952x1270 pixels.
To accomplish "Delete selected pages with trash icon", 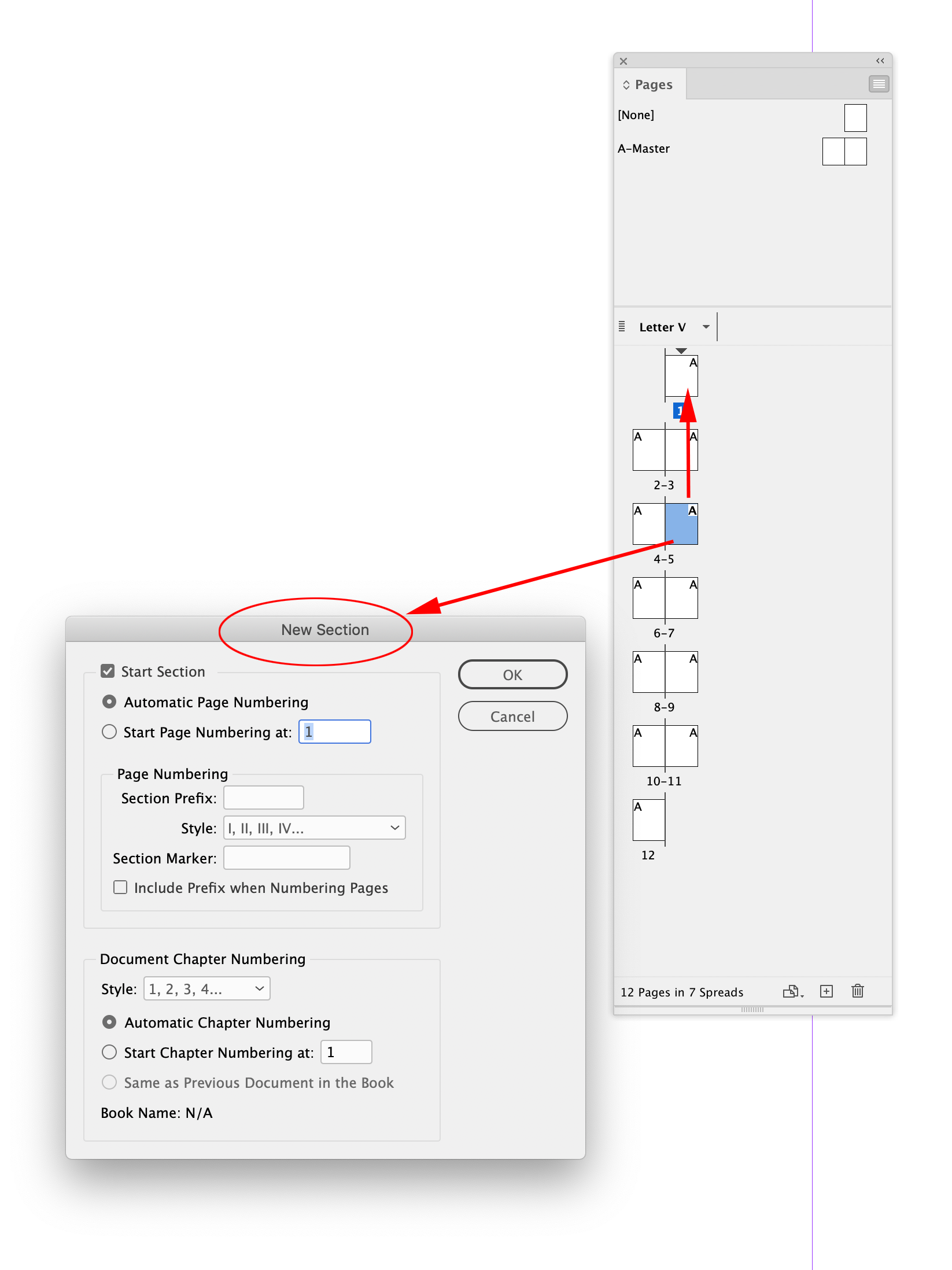I will click(x=857, y=991).
